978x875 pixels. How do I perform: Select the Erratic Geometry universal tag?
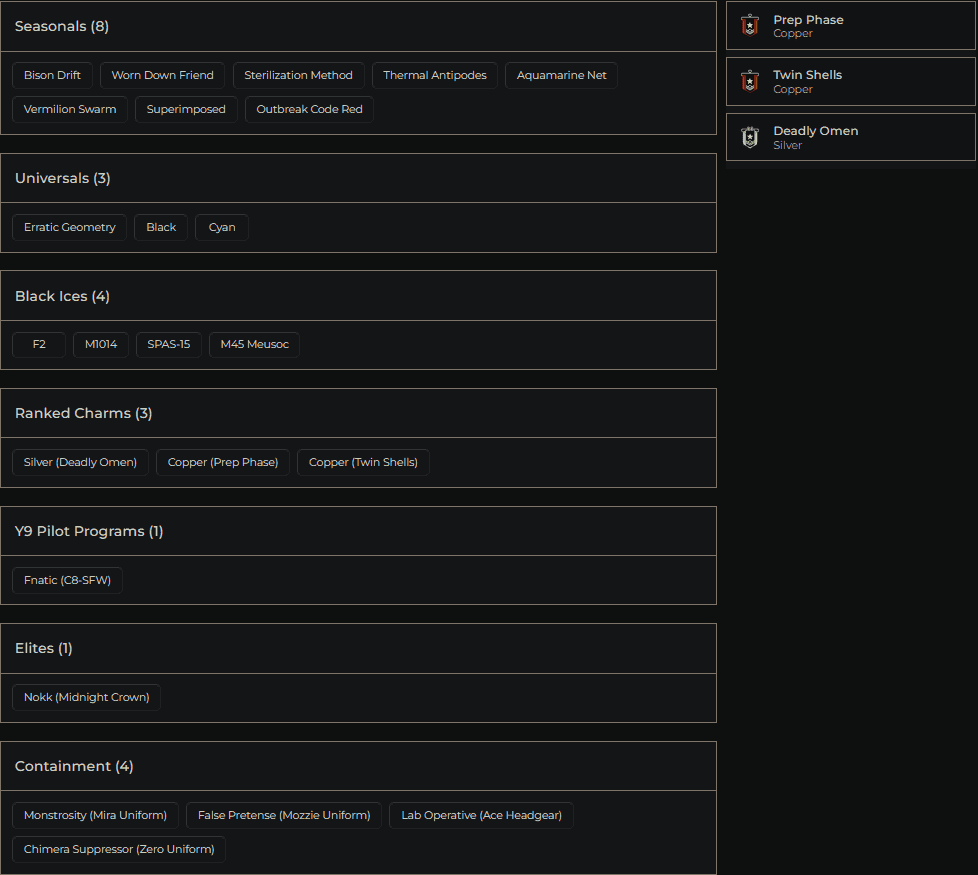pyautogui.click(x=70, y=227)
